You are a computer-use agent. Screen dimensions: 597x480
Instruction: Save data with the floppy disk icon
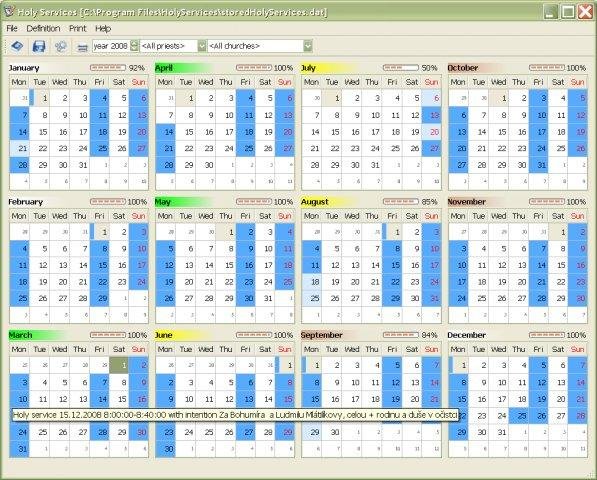click(x=39, y=46)
